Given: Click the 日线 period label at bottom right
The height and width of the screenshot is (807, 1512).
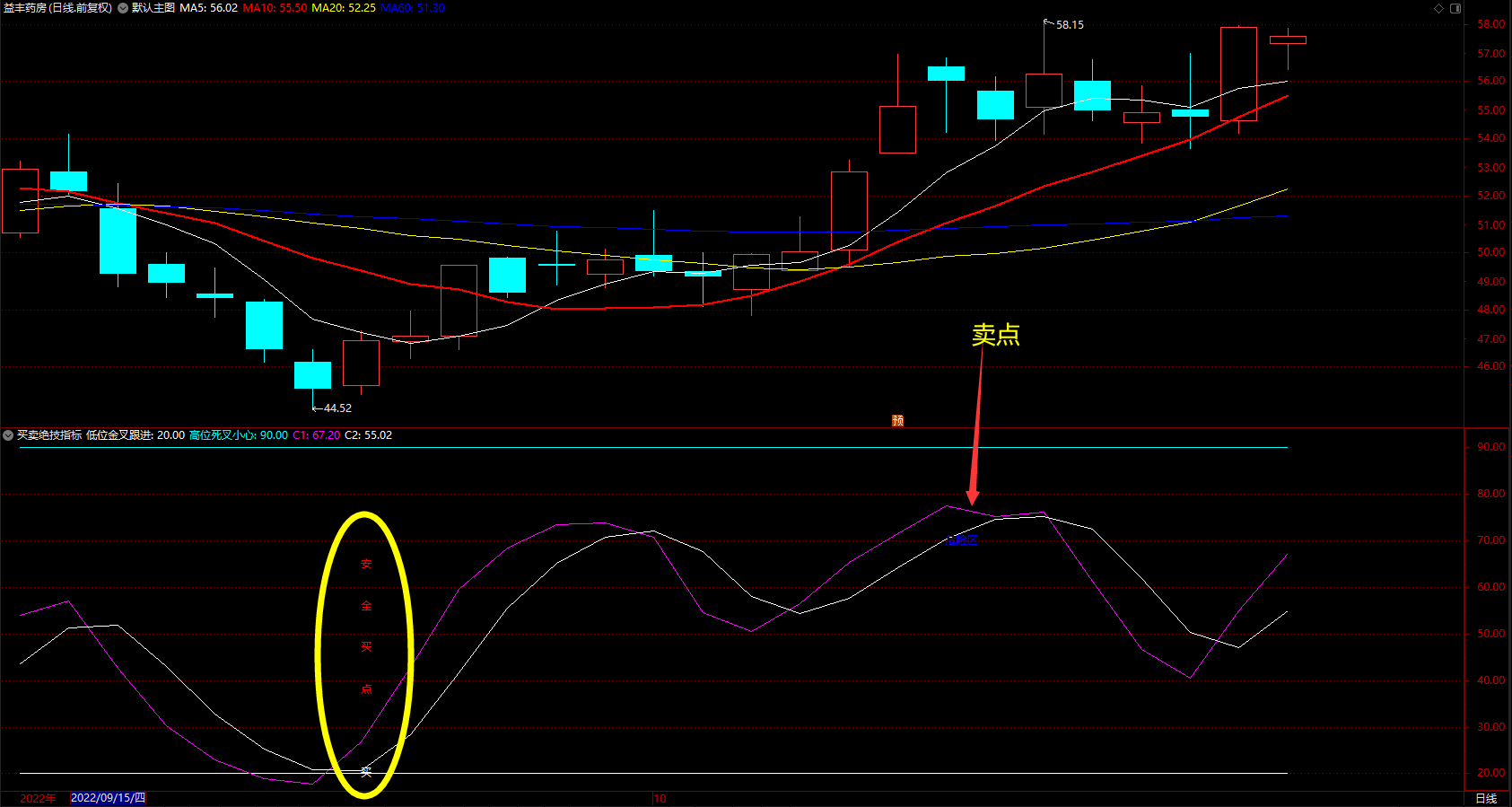Looking at the screenshot, I should pyautogui.click(x=1486, y=798).
